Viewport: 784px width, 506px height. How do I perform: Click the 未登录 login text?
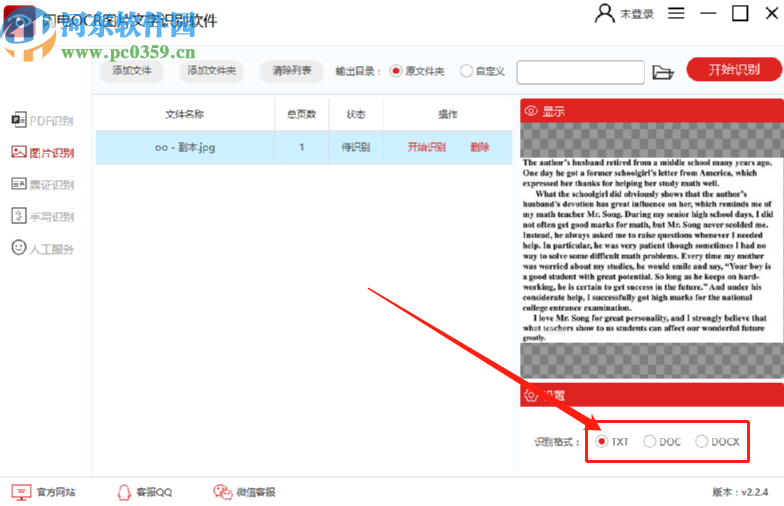pyautogui.click(x=636, y=14)
